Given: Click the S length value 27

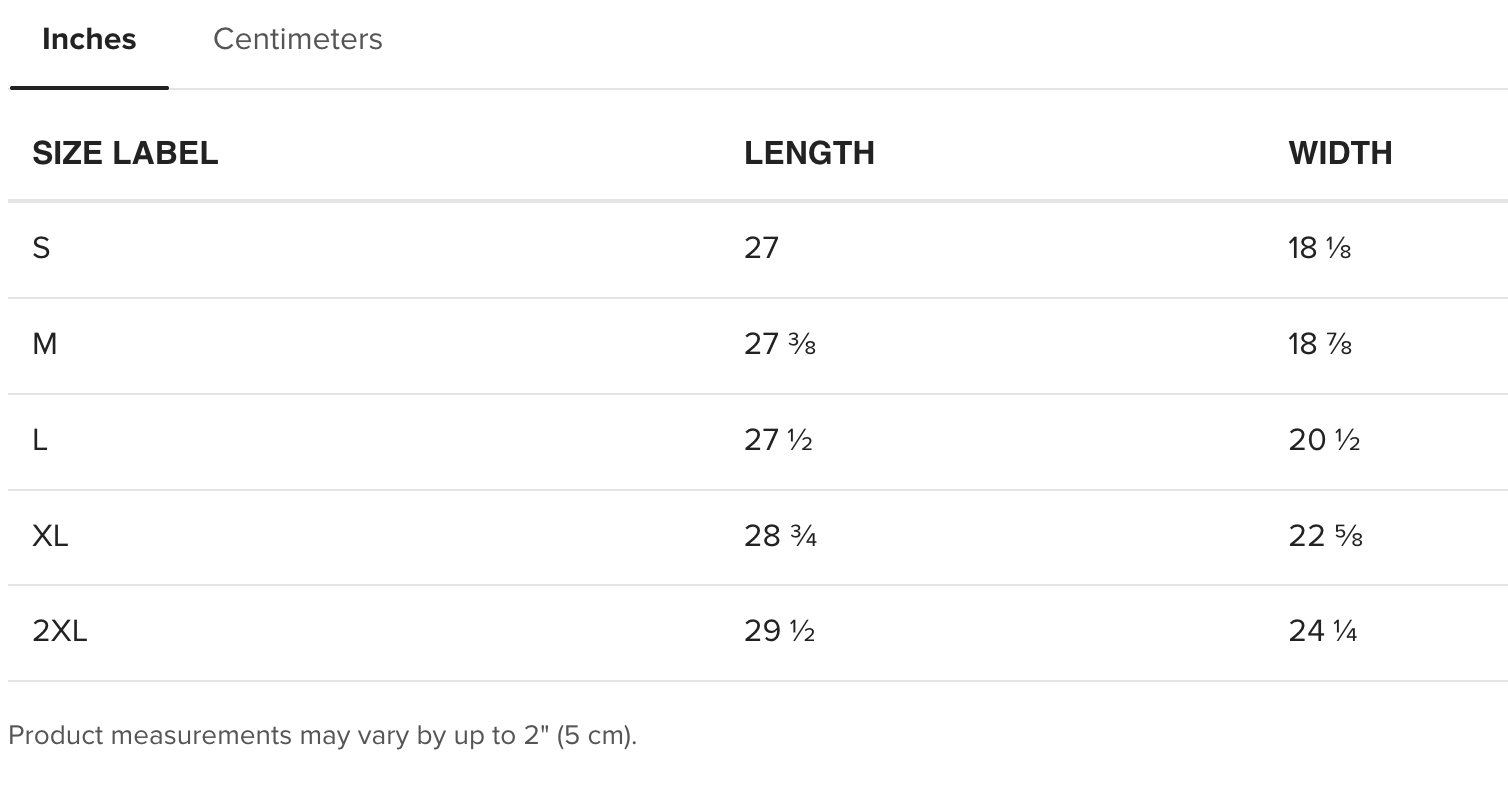Looking at the screenshot, I should tap(761, 248).
